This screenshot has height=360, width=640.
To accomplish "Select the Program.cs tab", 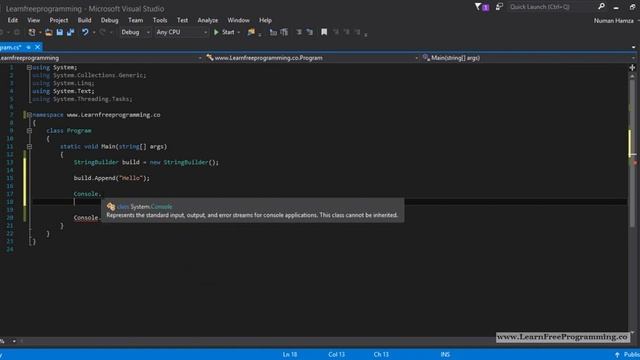I will click(x=11, y=47).
